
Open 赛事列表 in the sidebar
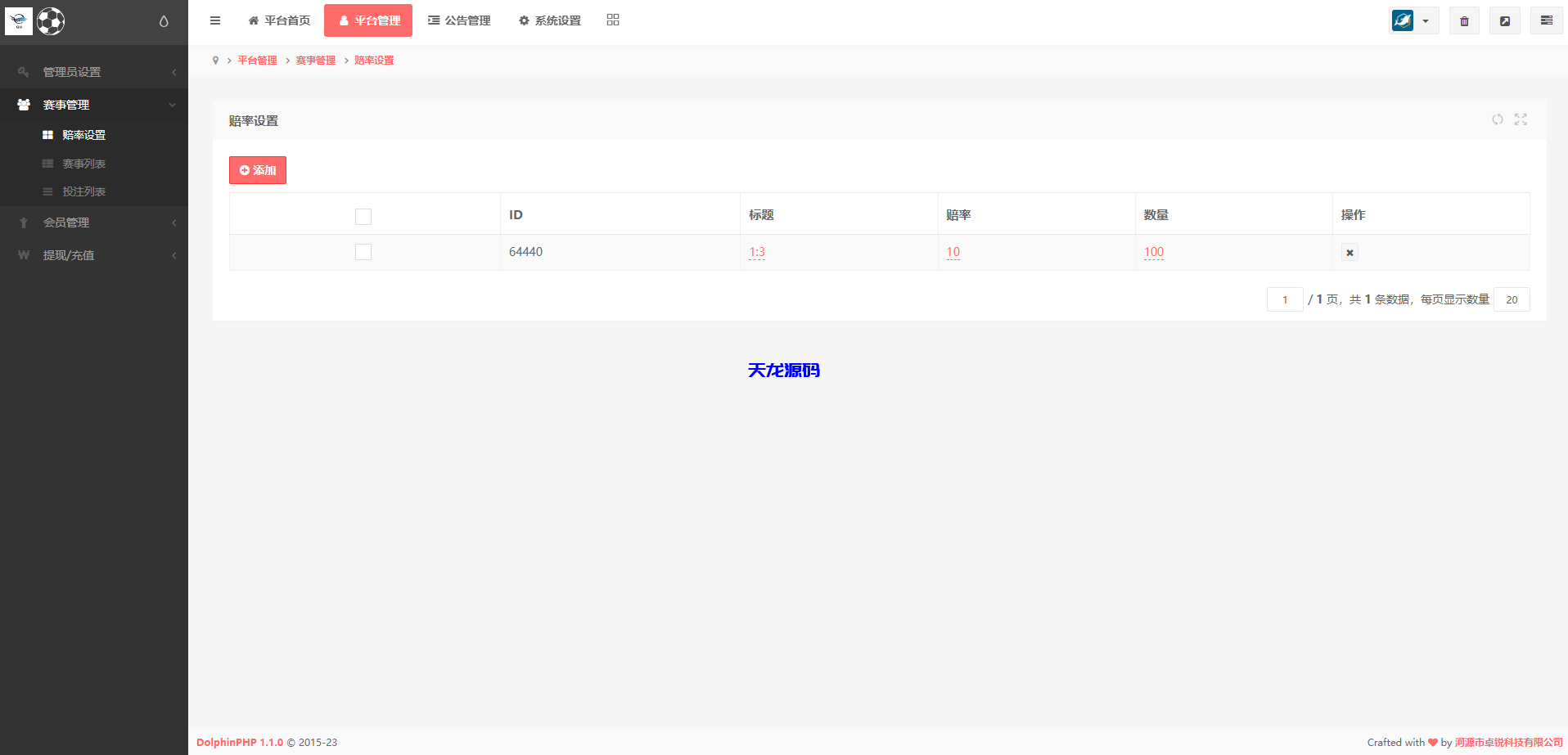click(84, 164)
